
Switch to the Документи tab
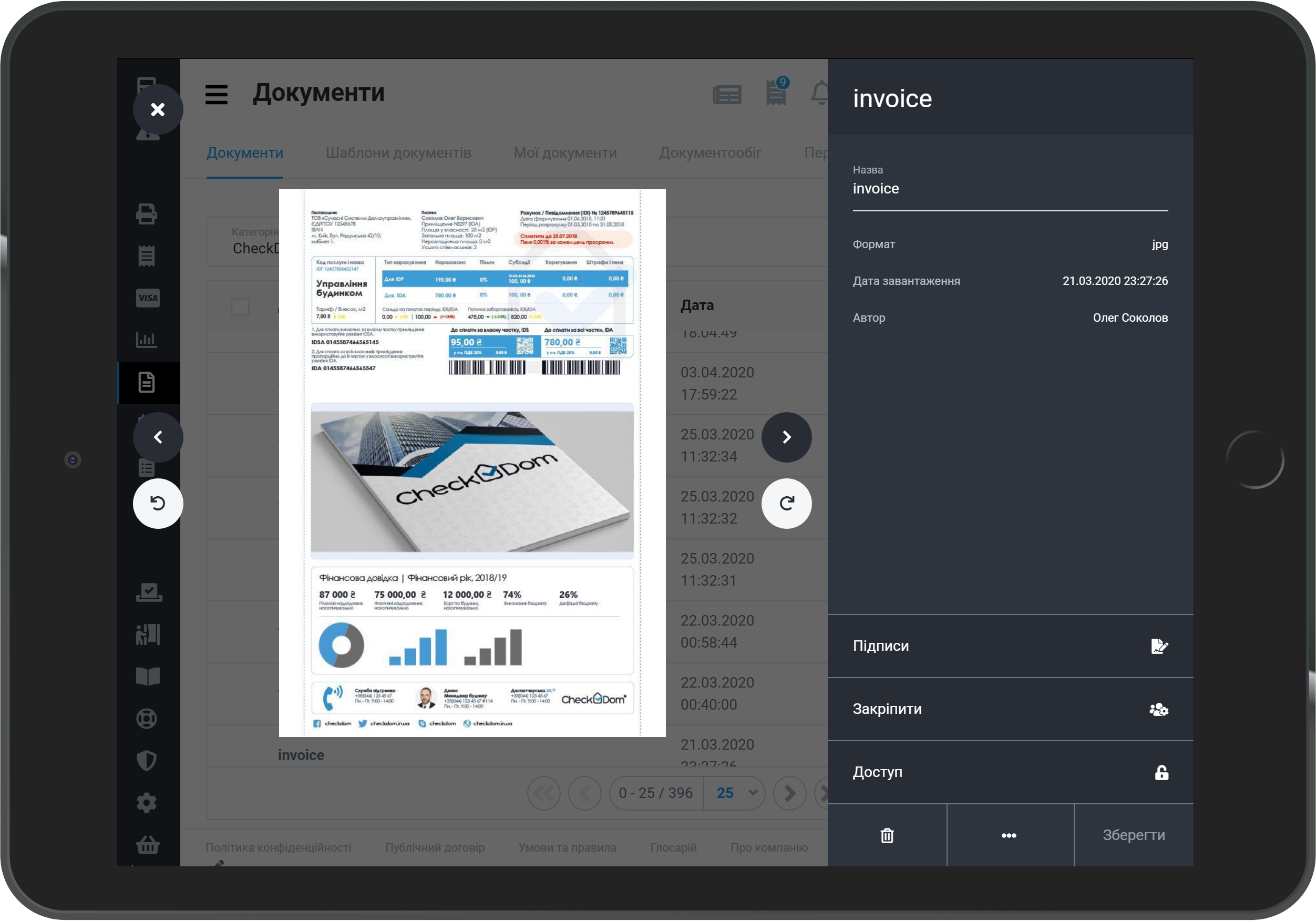point(245,152)
